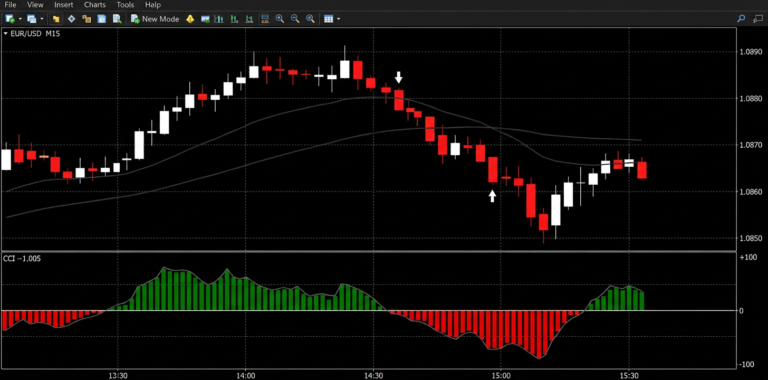The height and width of the screenshot is (380, 768).
Task: Click the chart shift ruler icon
Action: (265, 19)
